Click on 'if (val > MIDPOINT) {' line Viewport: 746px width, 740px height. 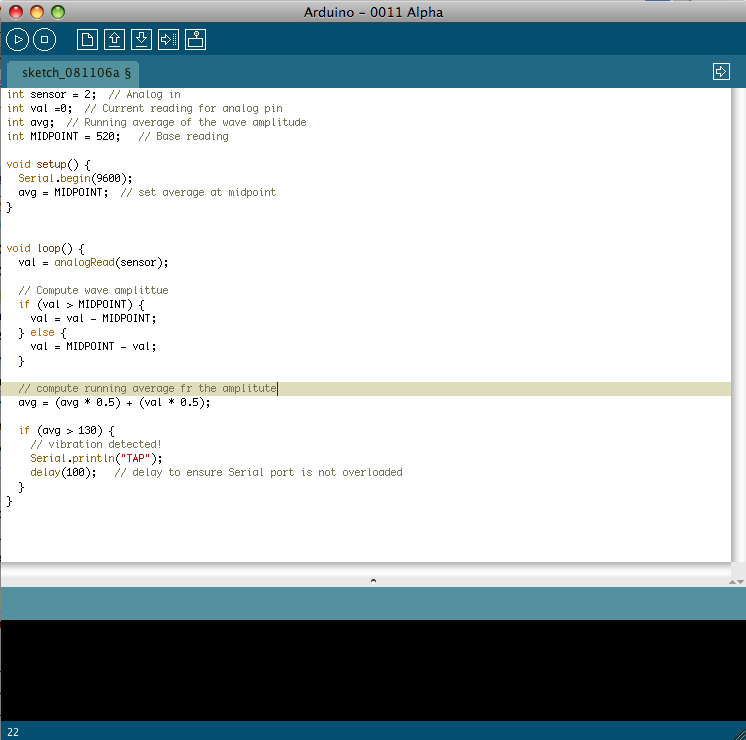[81, 305]
